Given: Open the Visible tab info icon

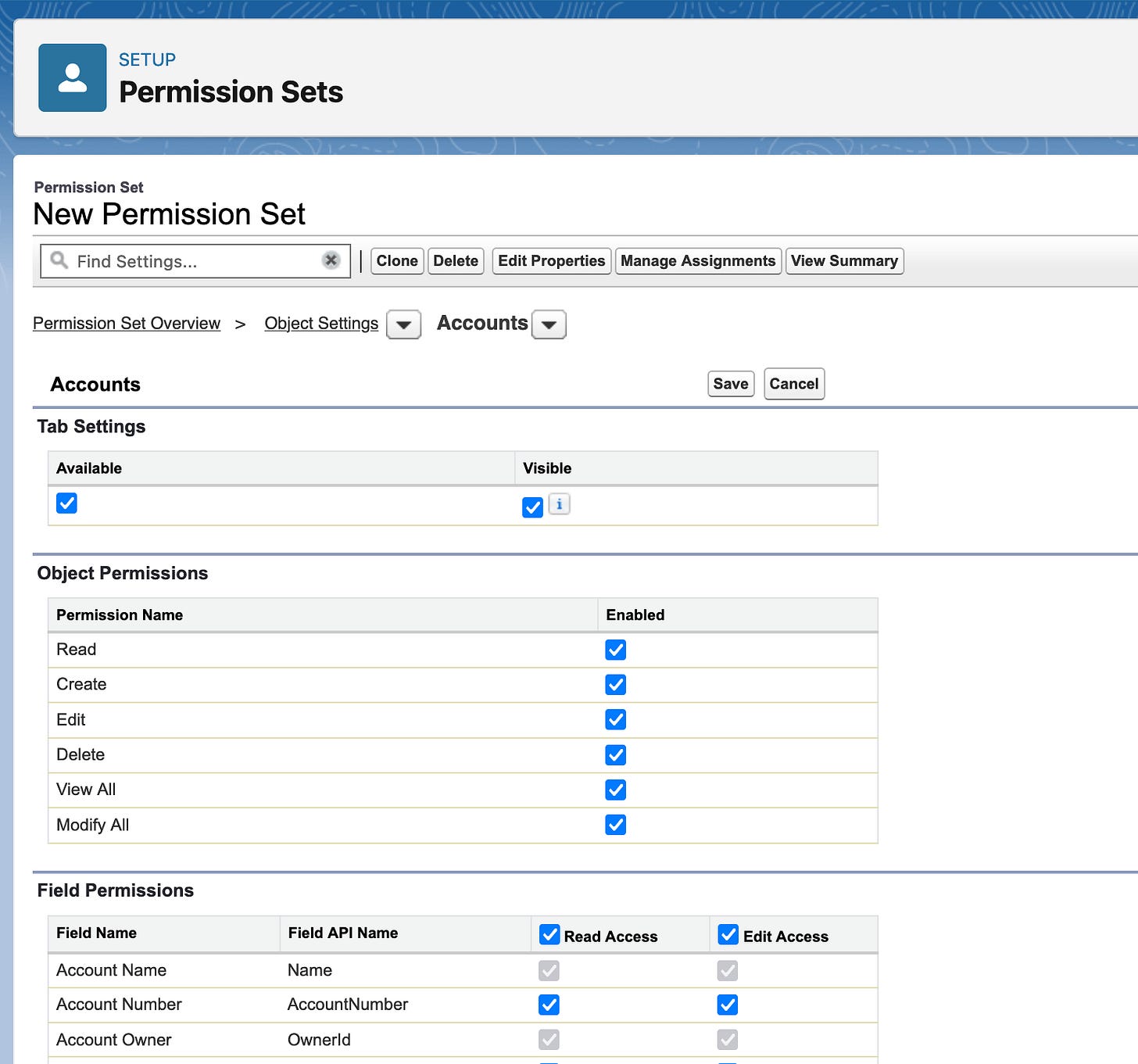Looking at the screenshot, I should [x=559, y=504].
